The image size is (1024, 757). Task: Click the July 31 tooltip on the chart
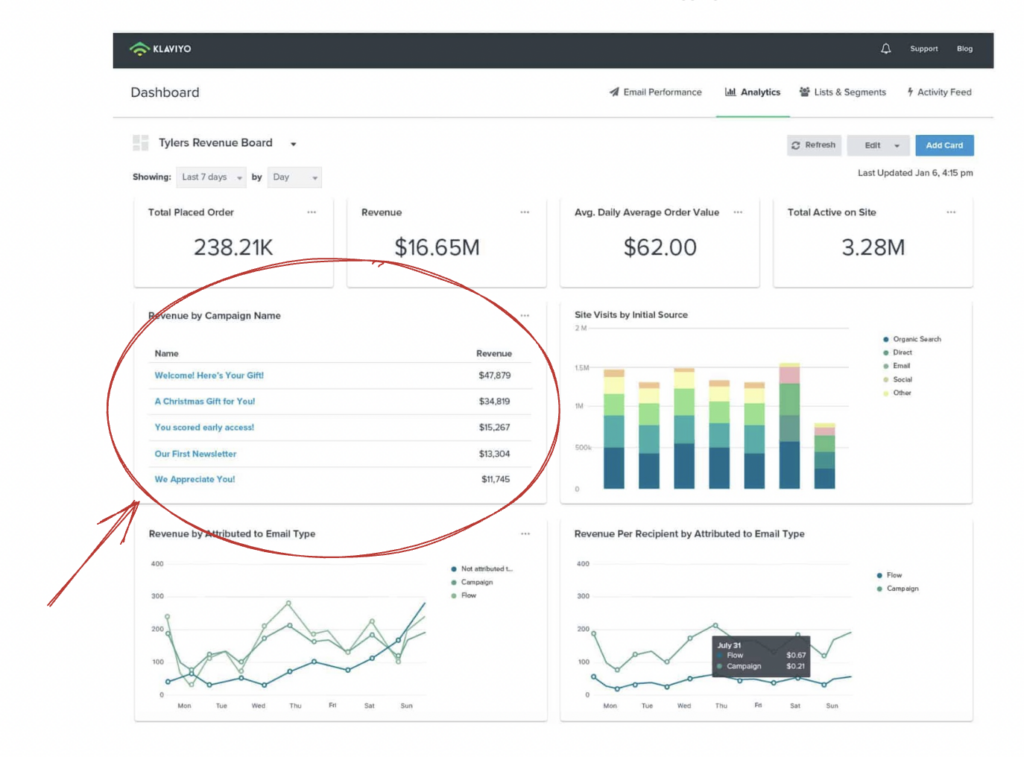click(x=760, y=655)
